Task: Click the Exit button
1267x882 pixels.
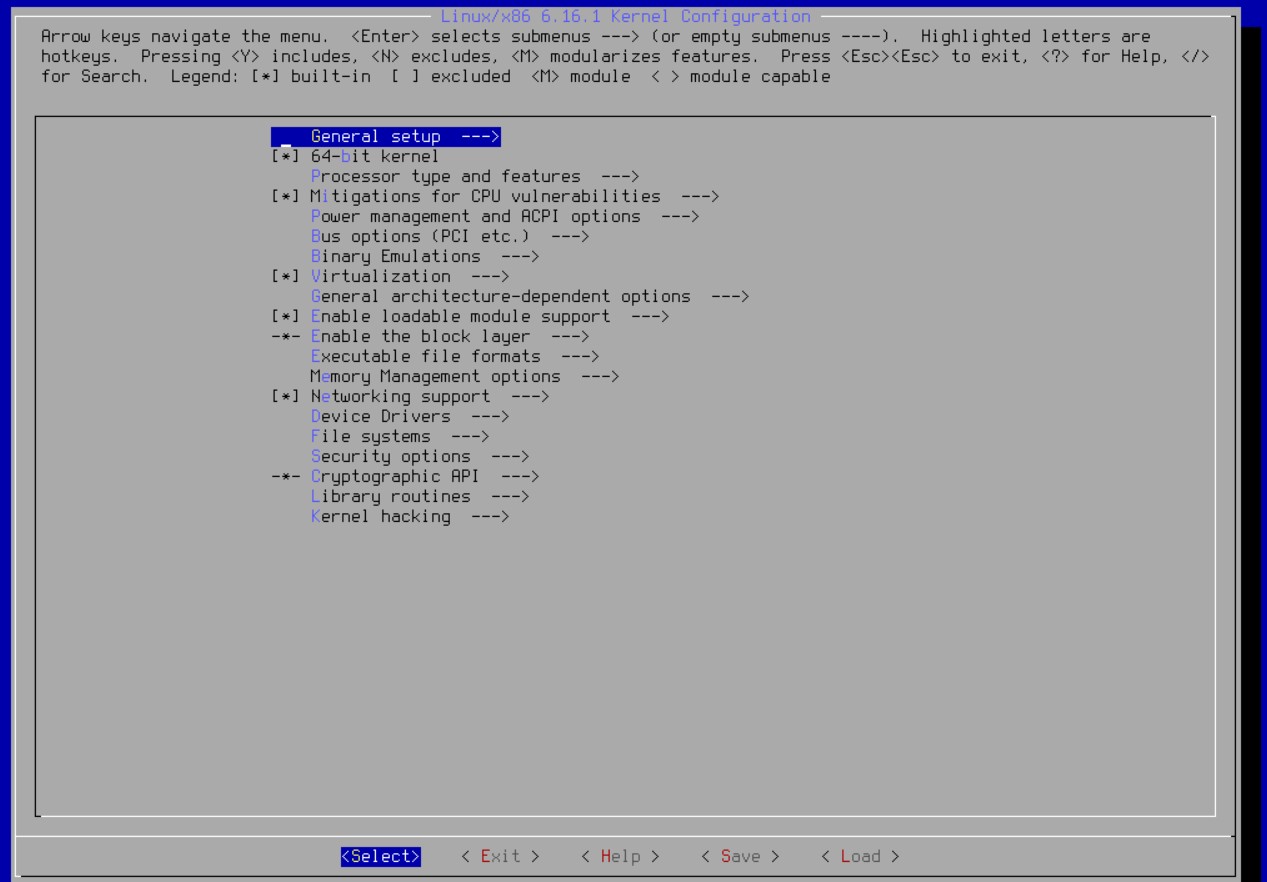Action: point(500,857)
